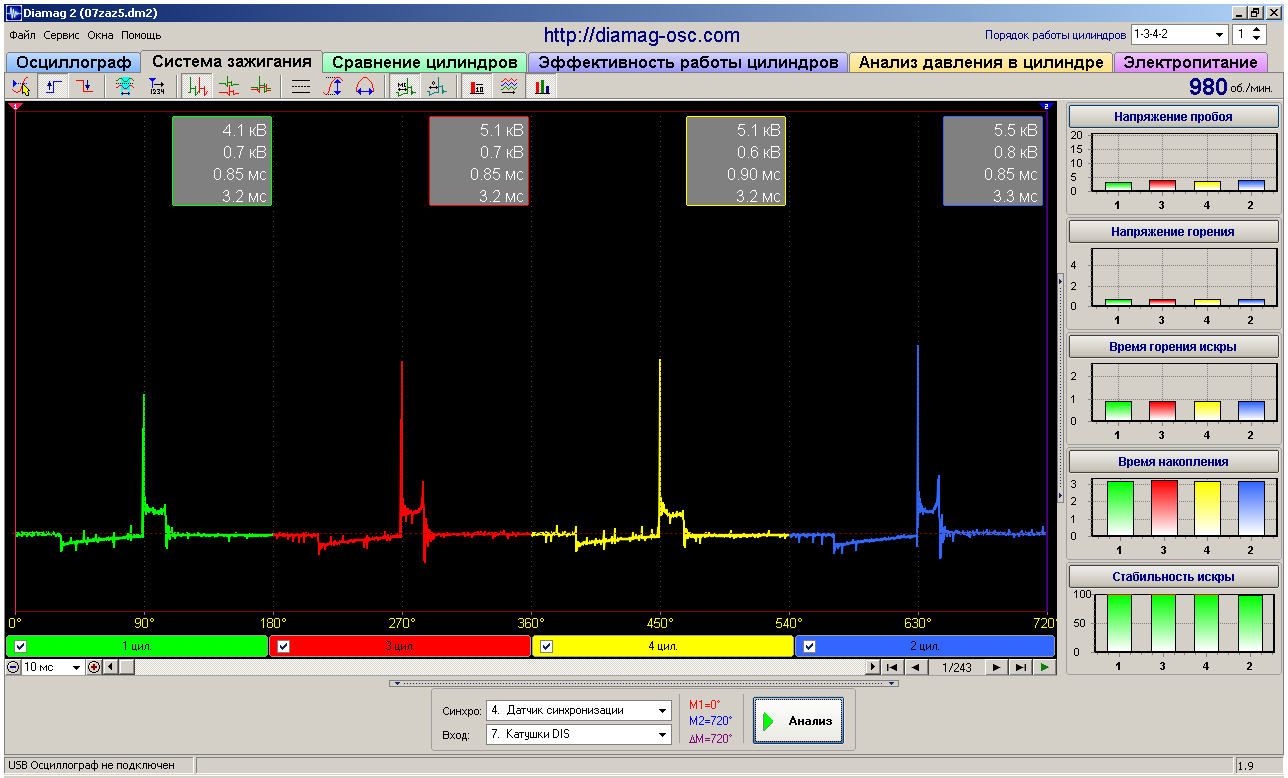Click the blue cylinder 2 readout box
This screenshot has height=778, width=1288.
tap(993, 161)
